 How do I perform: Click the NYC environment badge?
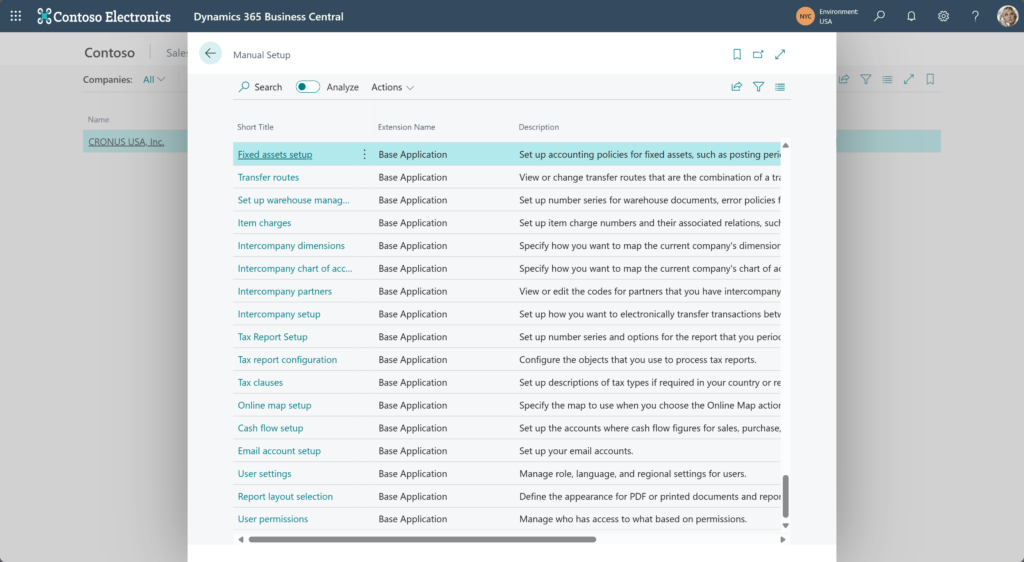pos(805,16)
